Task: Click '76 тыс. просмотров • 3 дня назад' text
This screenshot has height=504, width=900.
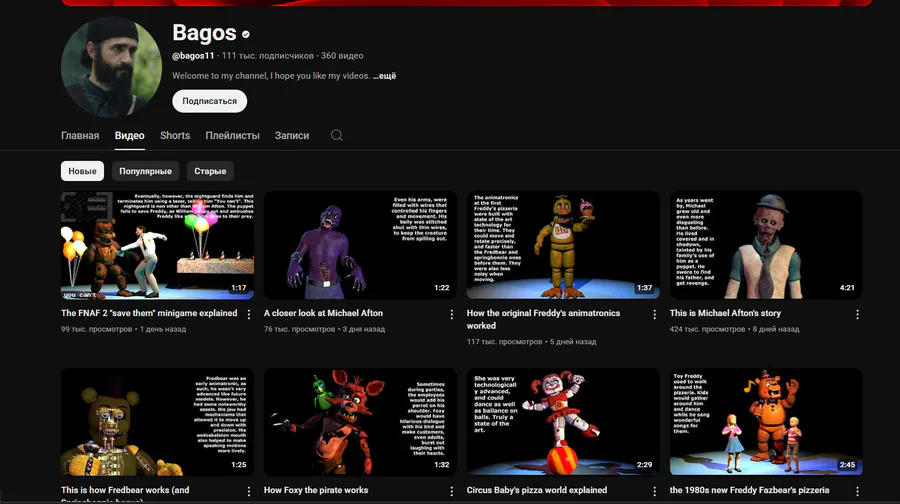Action: tap(324, 329)
